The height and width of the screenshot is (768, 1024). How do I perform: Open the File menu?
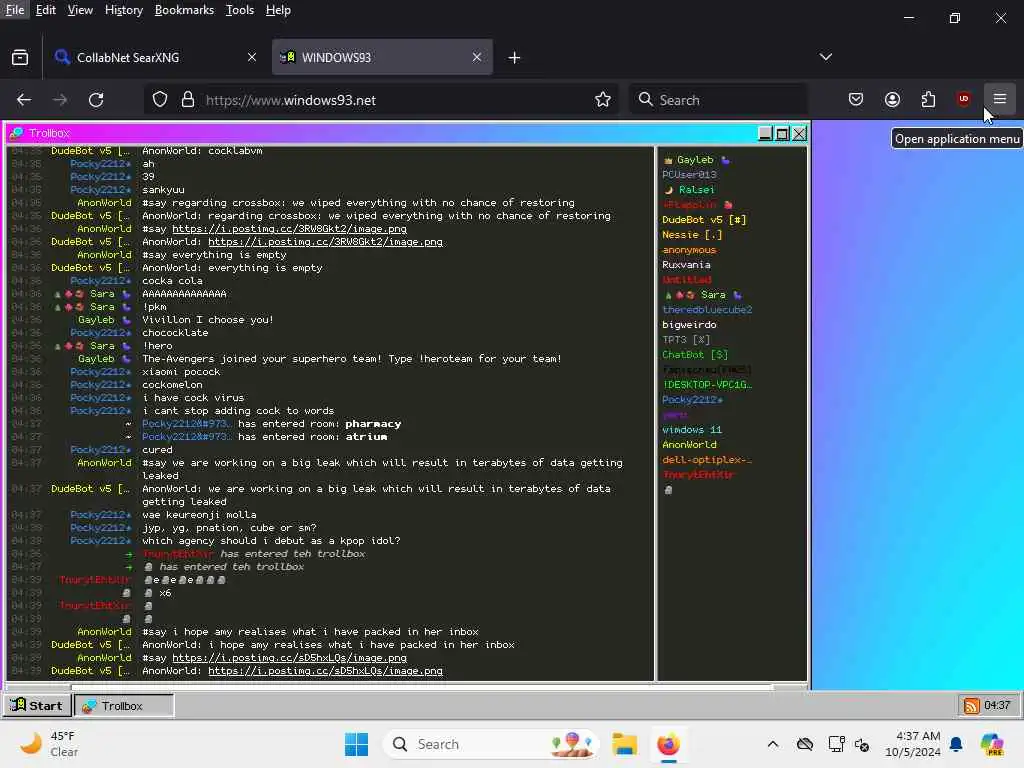(14, 10)
